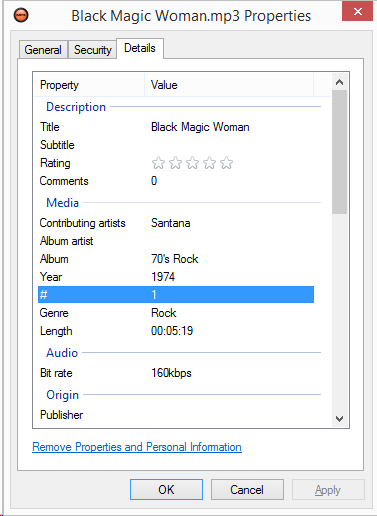This screenshot has height=516, width=377.
Task: Switch to the Security tab
Action: click(92, 50)
